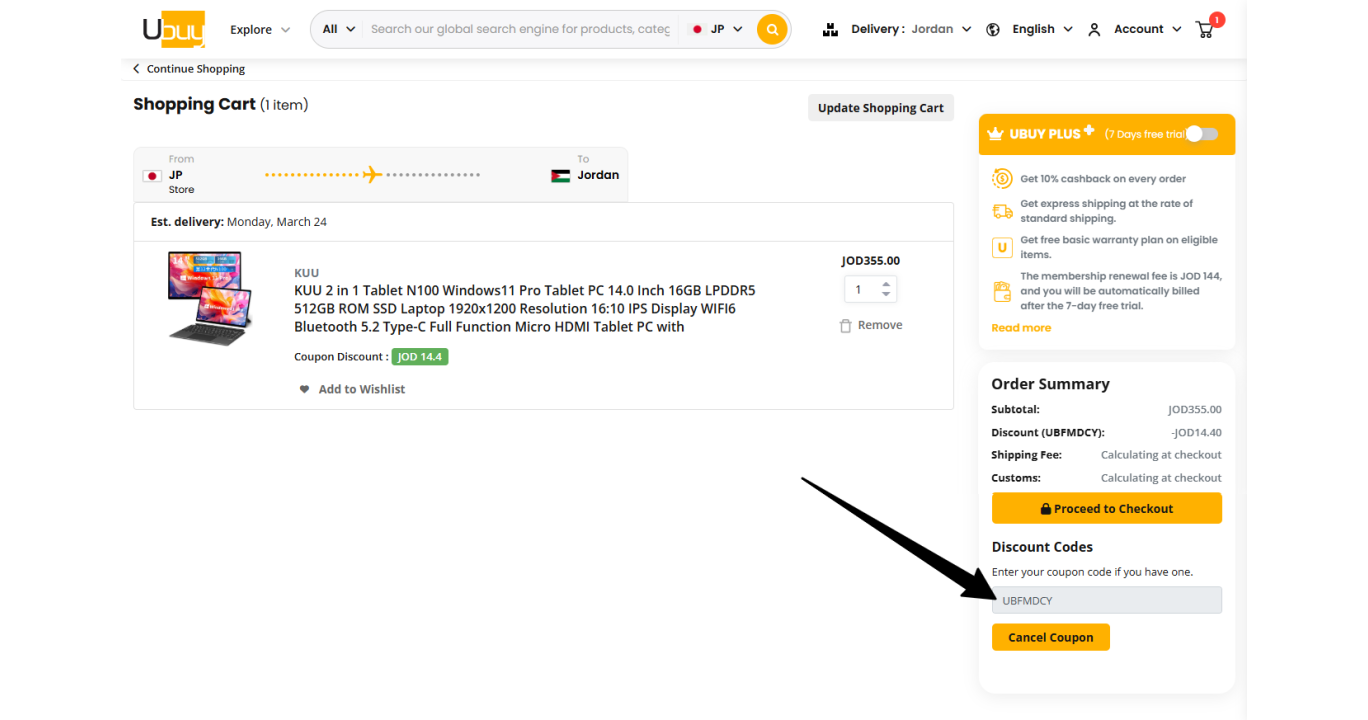
Task: Expand the Explore dropdown
Action: click(x=260, y=30)
